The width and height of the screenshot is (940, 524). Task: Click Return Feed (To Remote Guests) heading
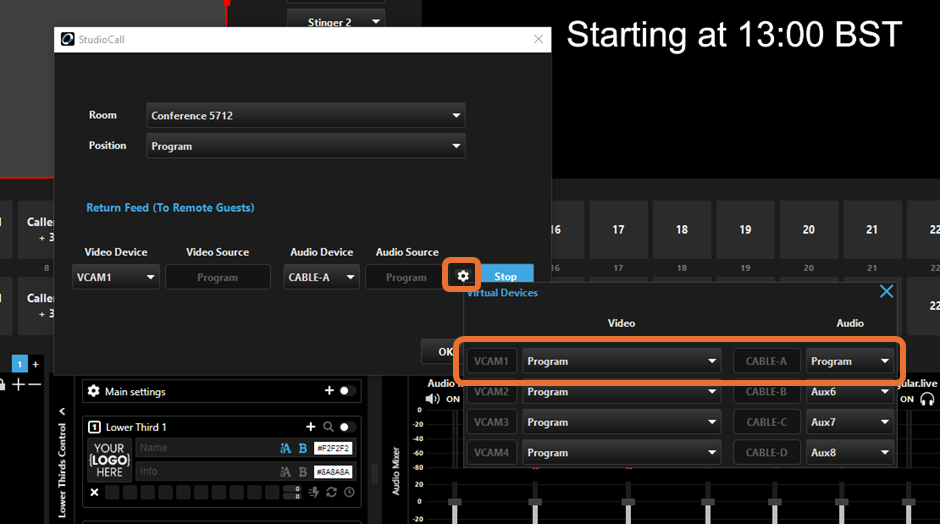tap(170, 207)
